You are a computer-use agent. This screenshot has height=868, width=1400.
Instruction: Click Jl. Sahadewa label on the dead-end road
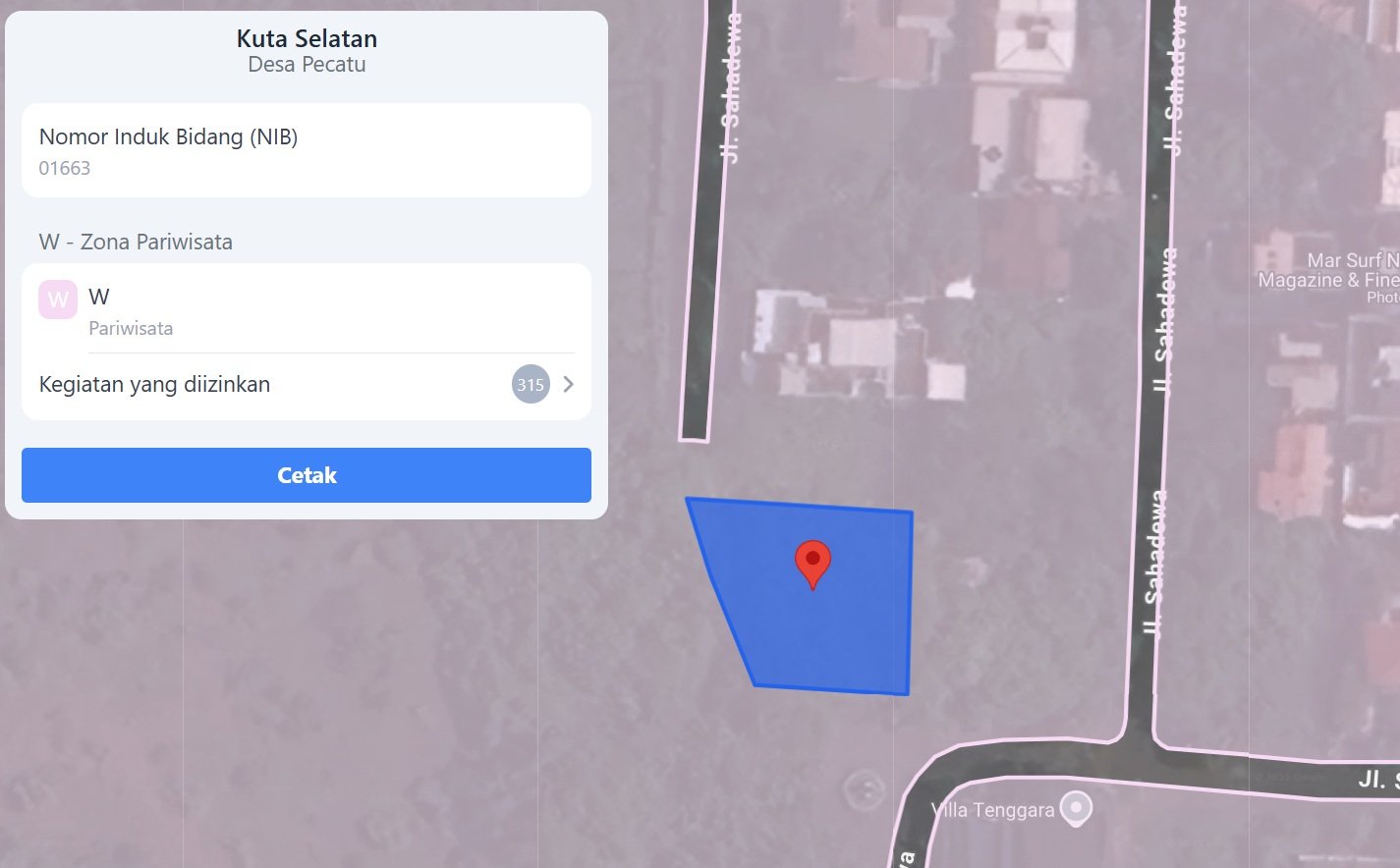[x=730, y=88]
